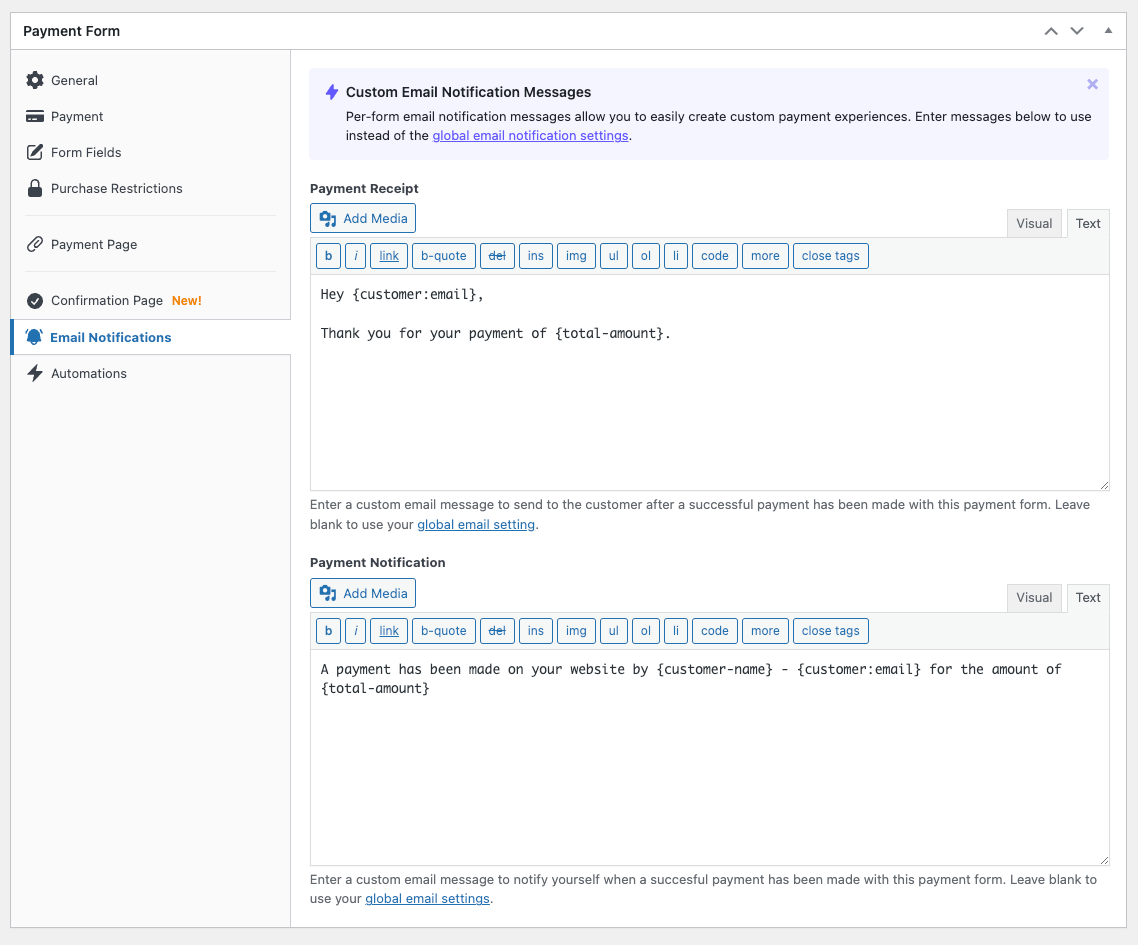The image size is (1138, 945).
Task: Click the Payment Notification textarea resize handle
Action: coord(1103,859)
